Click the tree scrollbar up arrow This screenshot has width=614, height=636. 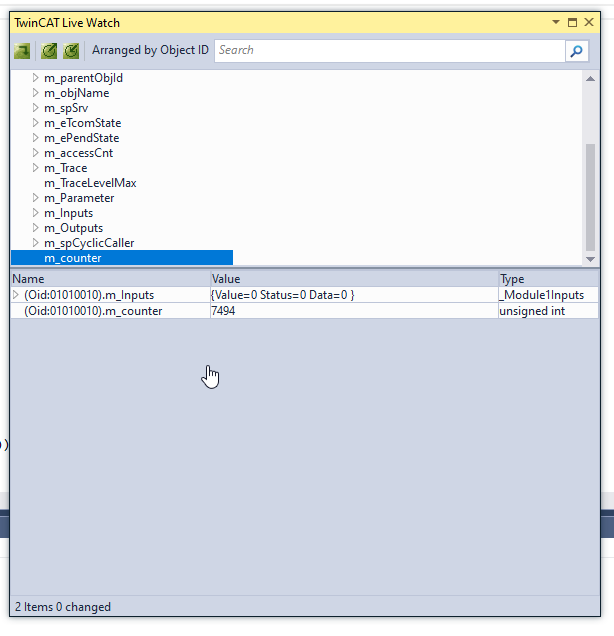point(590,79)
